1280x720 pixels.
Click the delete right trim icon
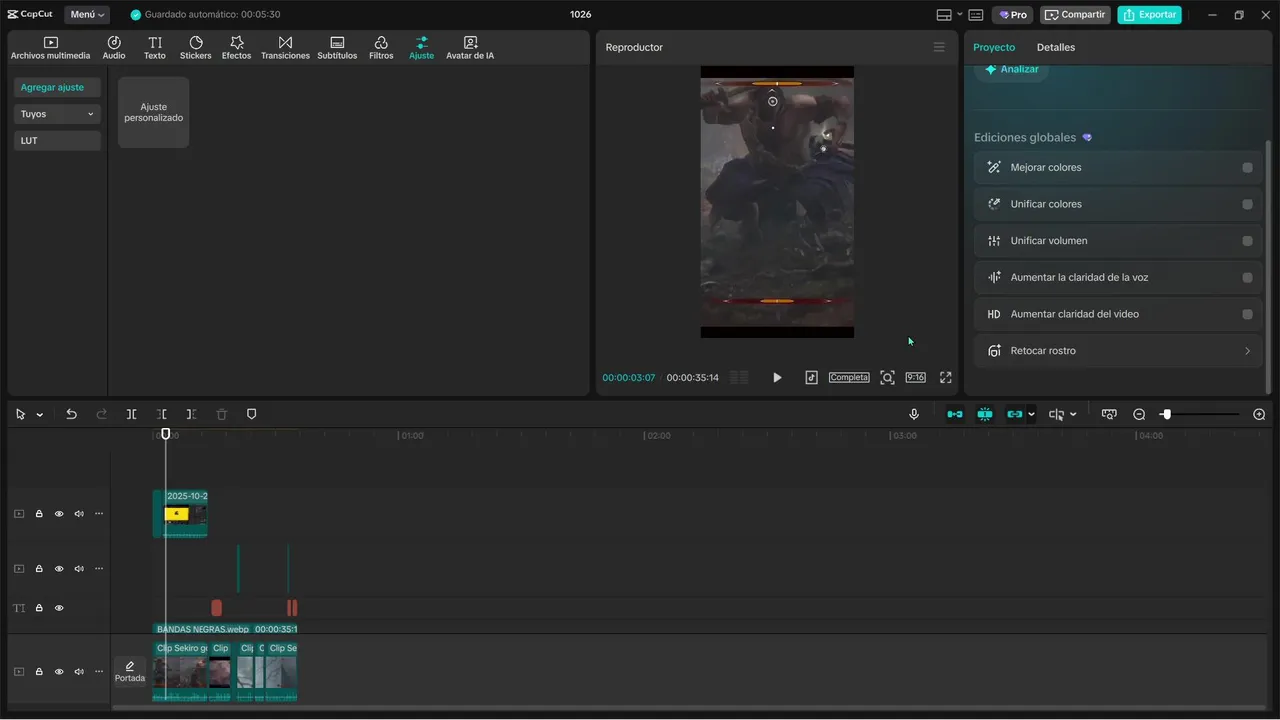(x=191, y=414)
